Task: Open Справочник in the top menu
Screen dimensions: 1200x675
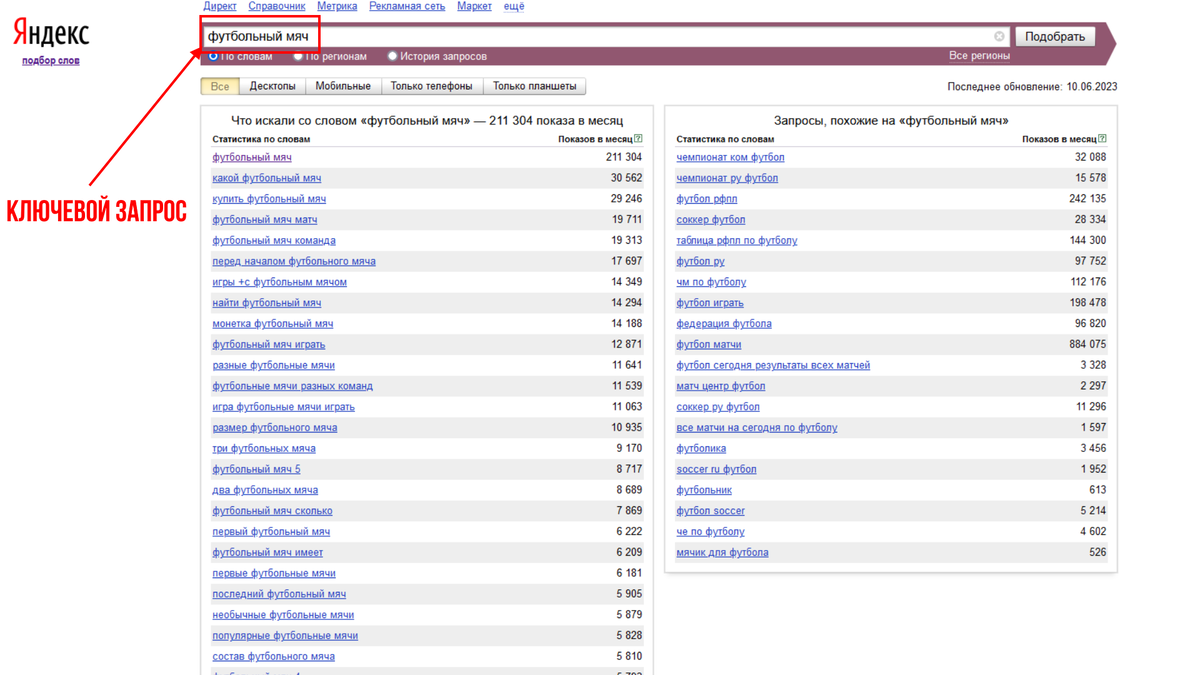Action: pyautogui.click(x=277, y=6)
